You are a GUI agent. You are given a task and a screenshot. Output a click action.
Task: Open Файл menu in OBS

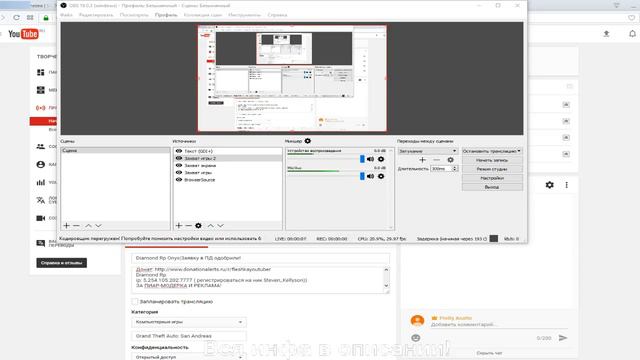(66, 15)
